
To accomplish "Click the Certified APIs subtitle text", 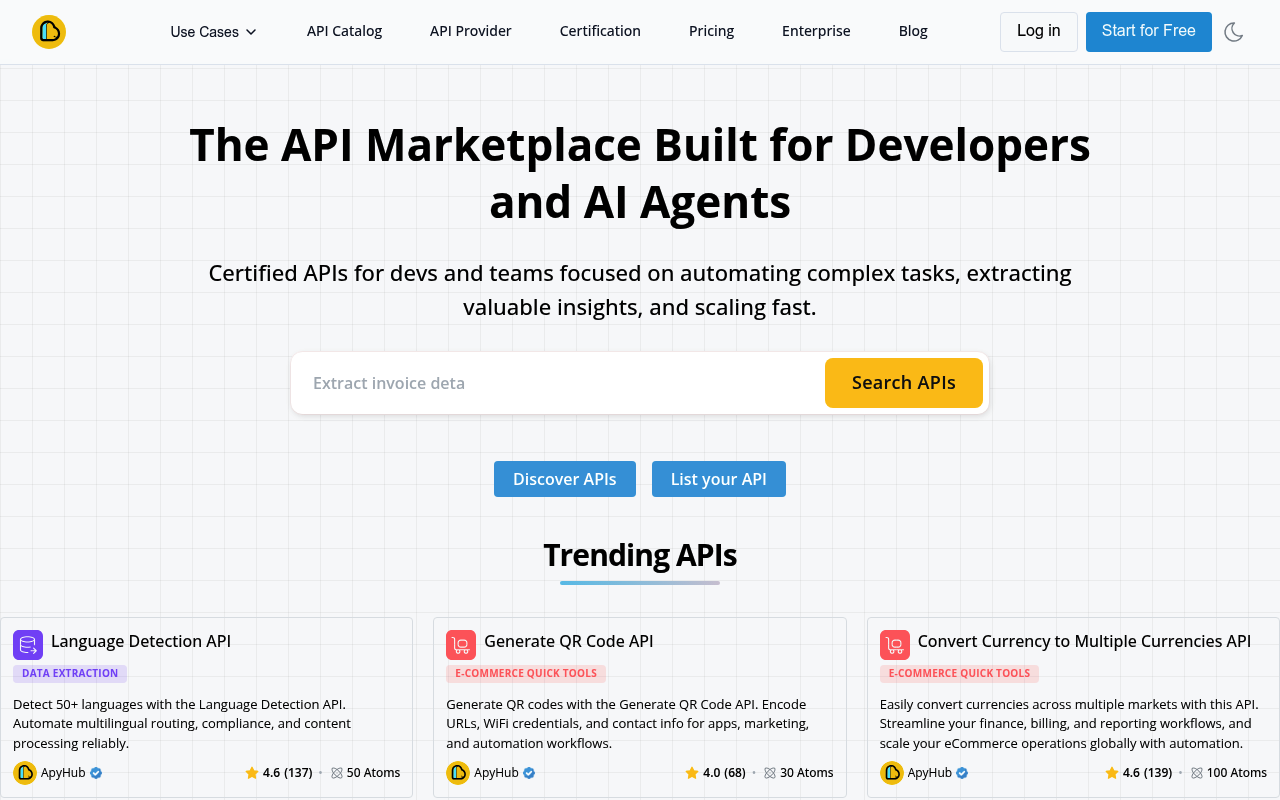I will tap(640, 290).
